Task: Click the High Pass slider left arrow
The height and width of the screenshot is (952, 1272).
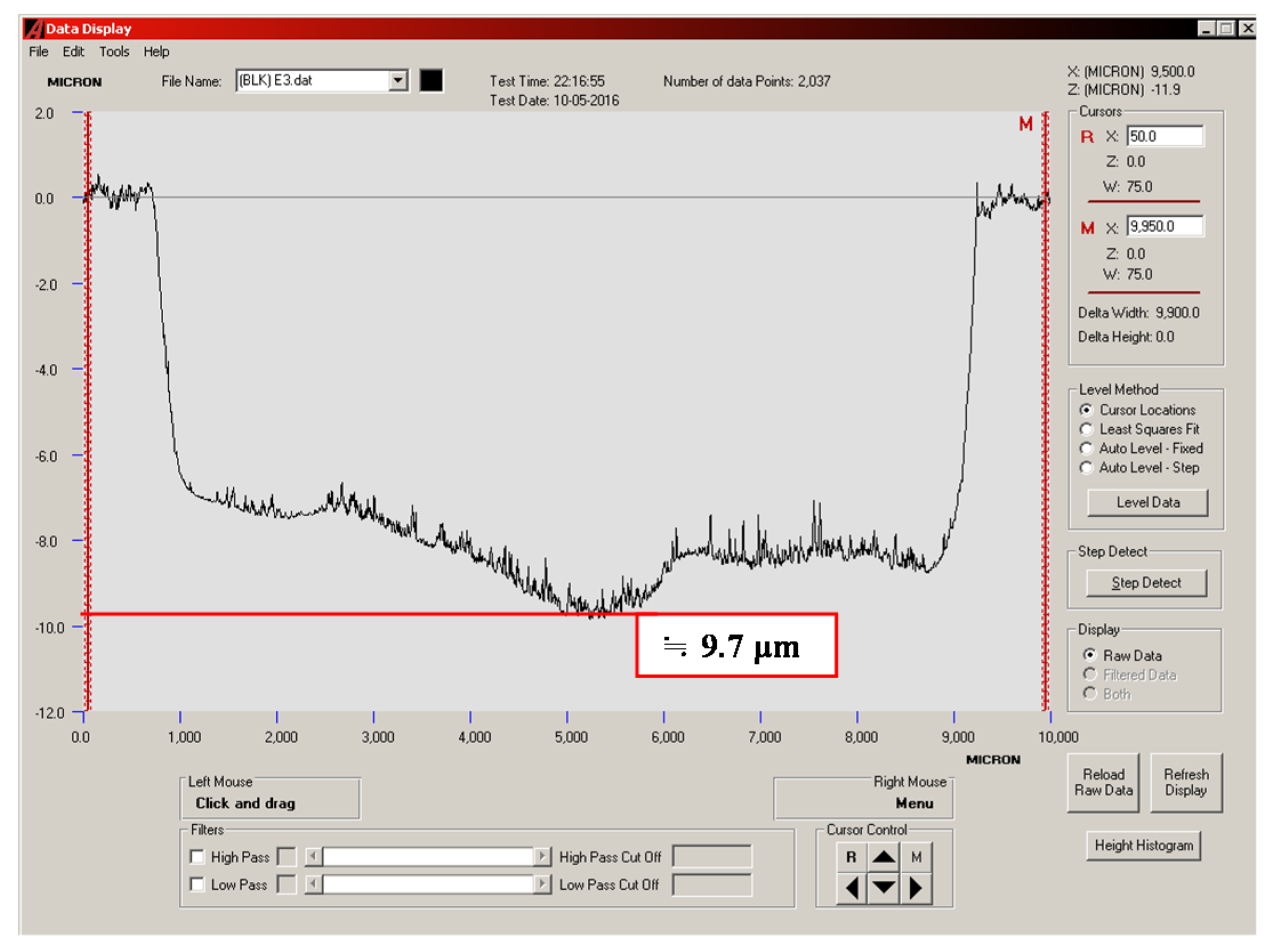Action: [313, 857]
